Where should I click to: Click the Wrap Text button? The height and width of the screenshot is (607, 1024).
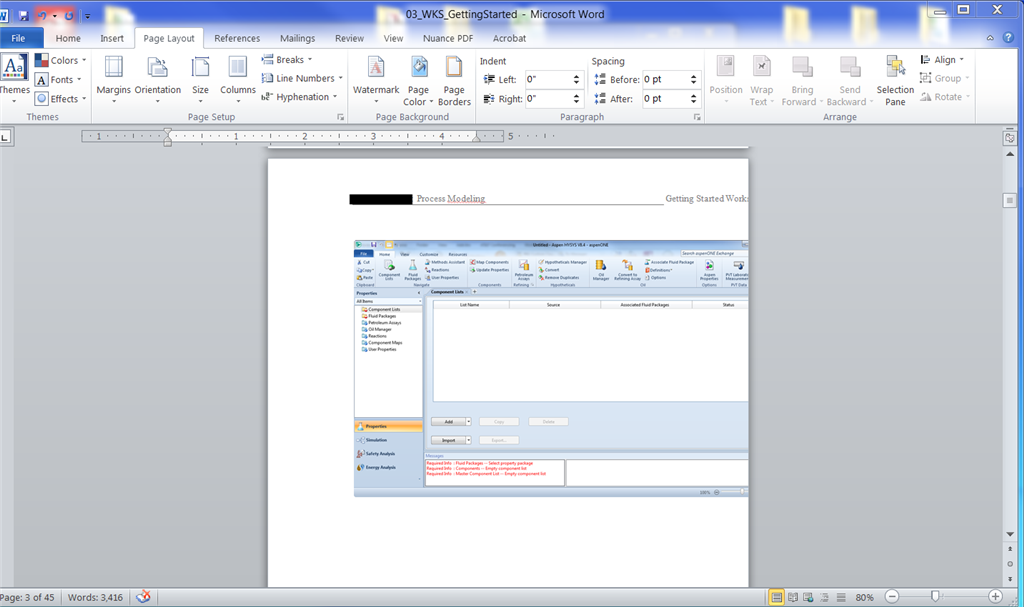761,80
